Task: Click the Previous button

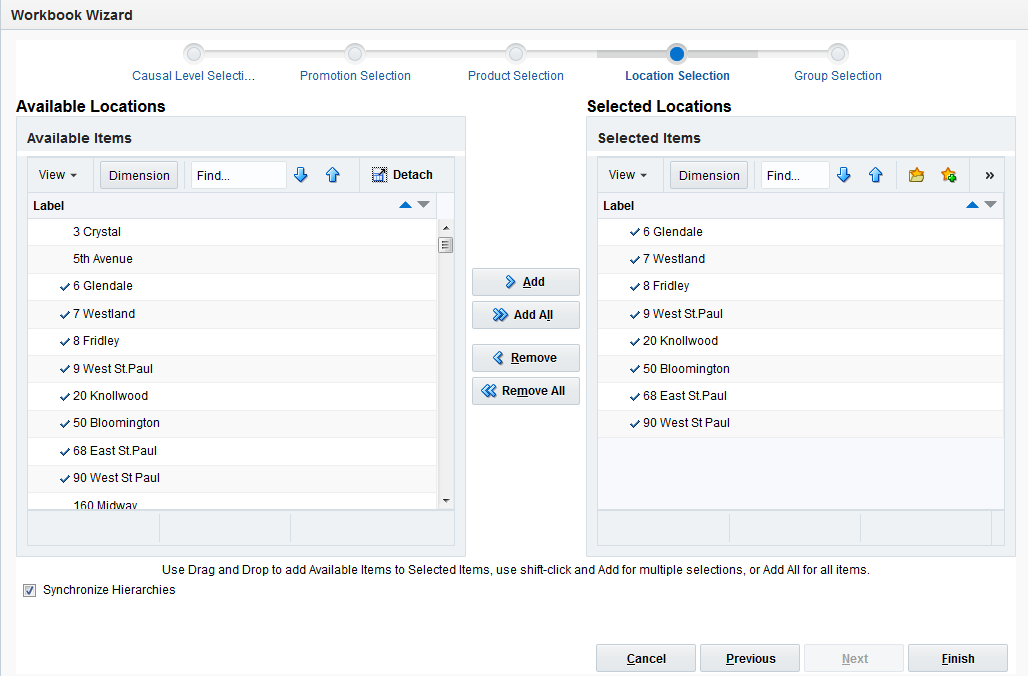Action: [750, 658]
